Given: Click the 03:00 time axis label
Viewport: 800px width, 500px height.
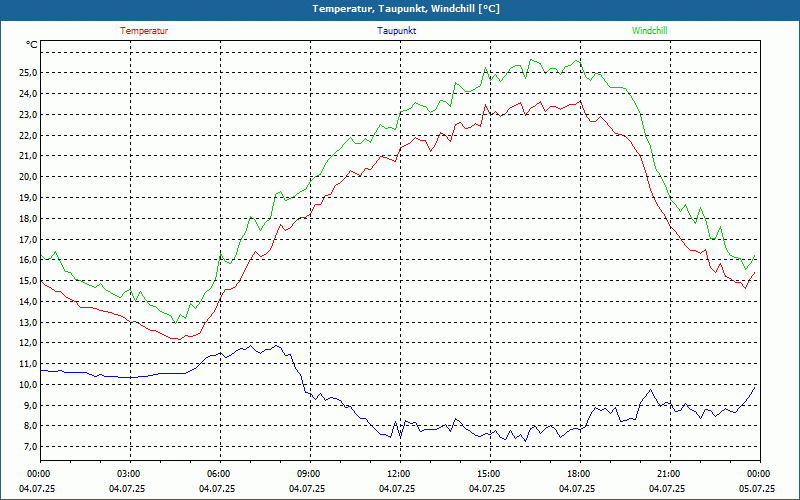Looking at the screenshot, I should point(129,474).
